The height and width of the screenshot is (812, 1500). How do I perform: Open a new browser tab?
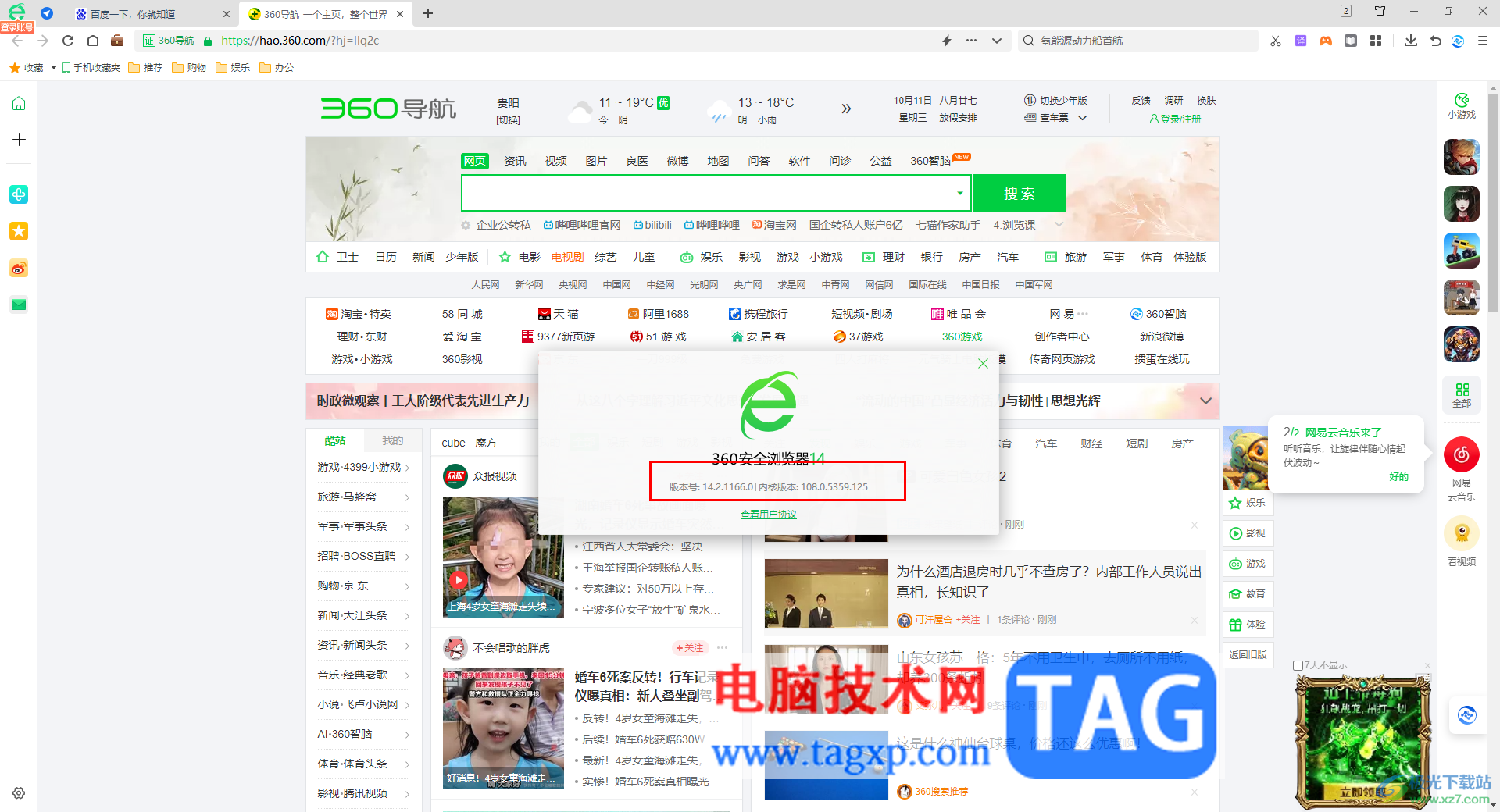(x=428, y=13)
